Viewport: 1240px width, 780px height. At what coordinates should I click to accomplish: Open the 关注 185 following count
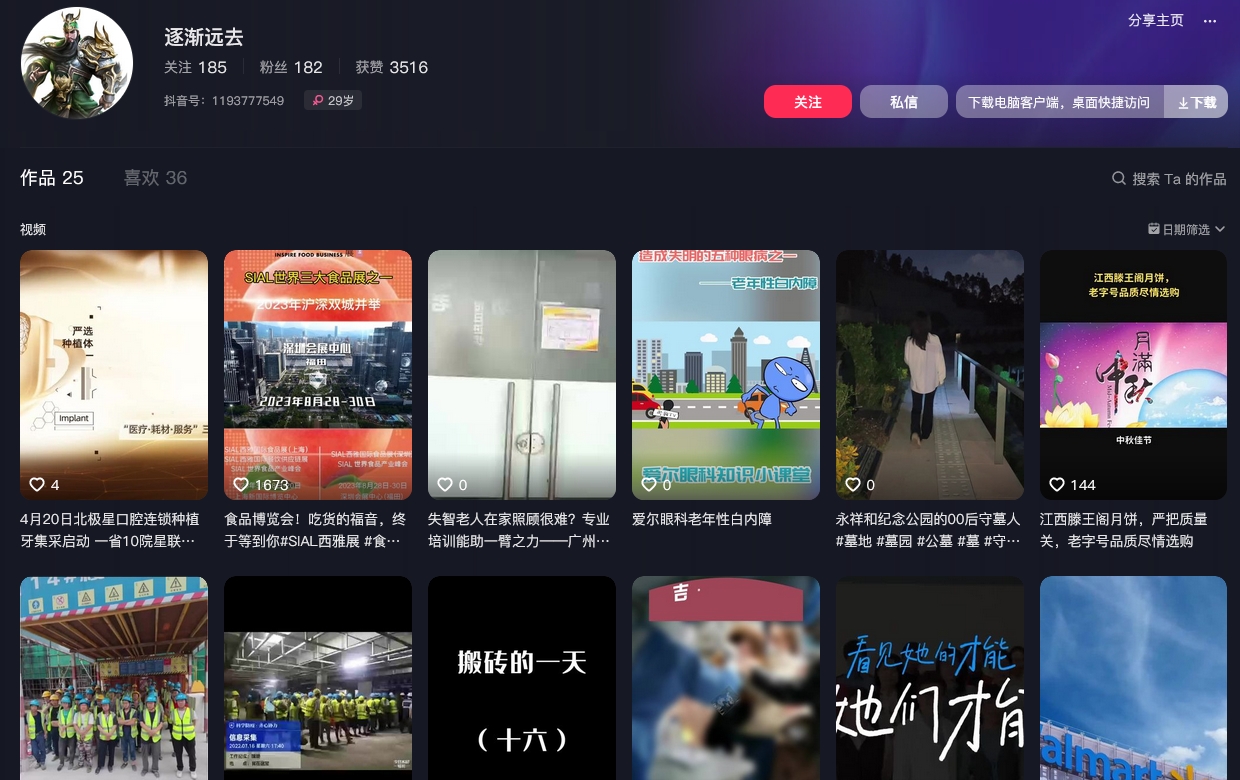pyautogui.click(x=195, y=67)
